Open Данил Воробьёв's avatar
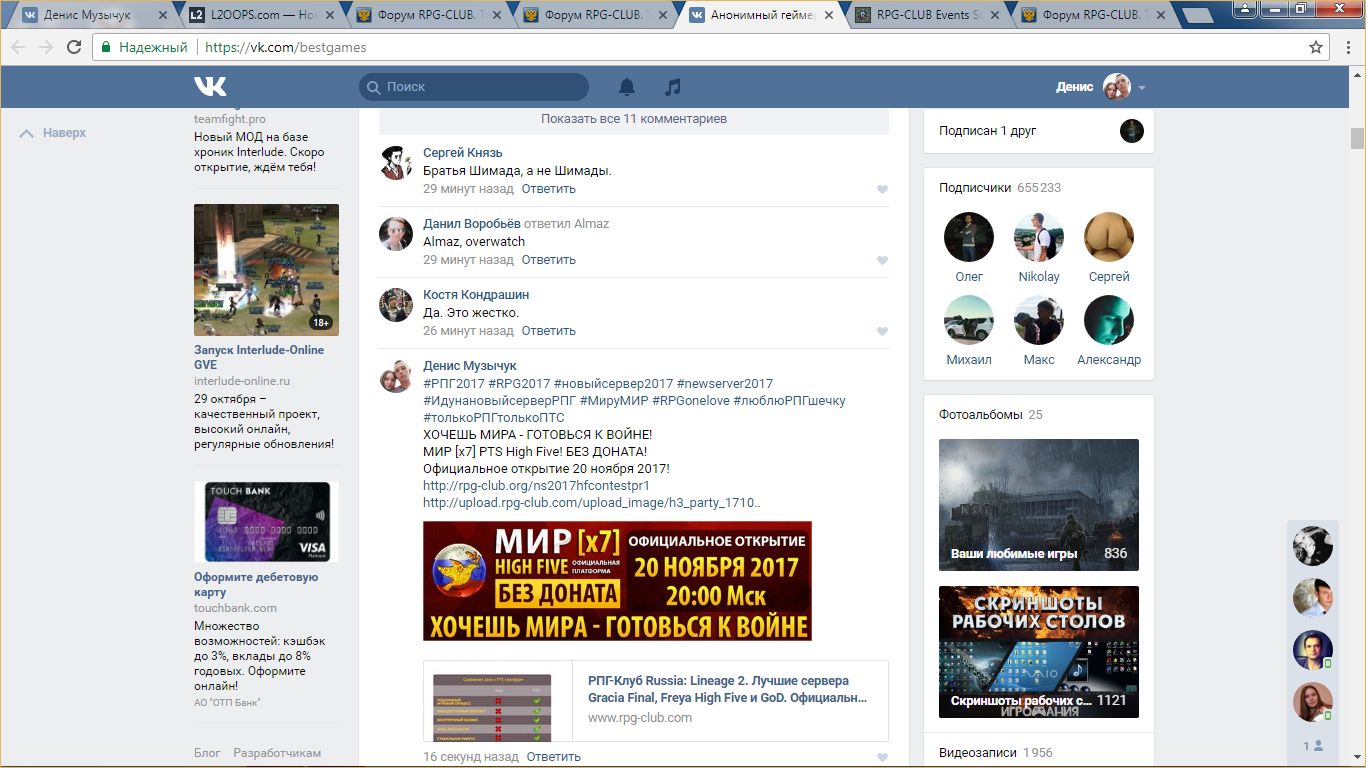This screenshot has height=768, width=1366. tap(396, 233)
